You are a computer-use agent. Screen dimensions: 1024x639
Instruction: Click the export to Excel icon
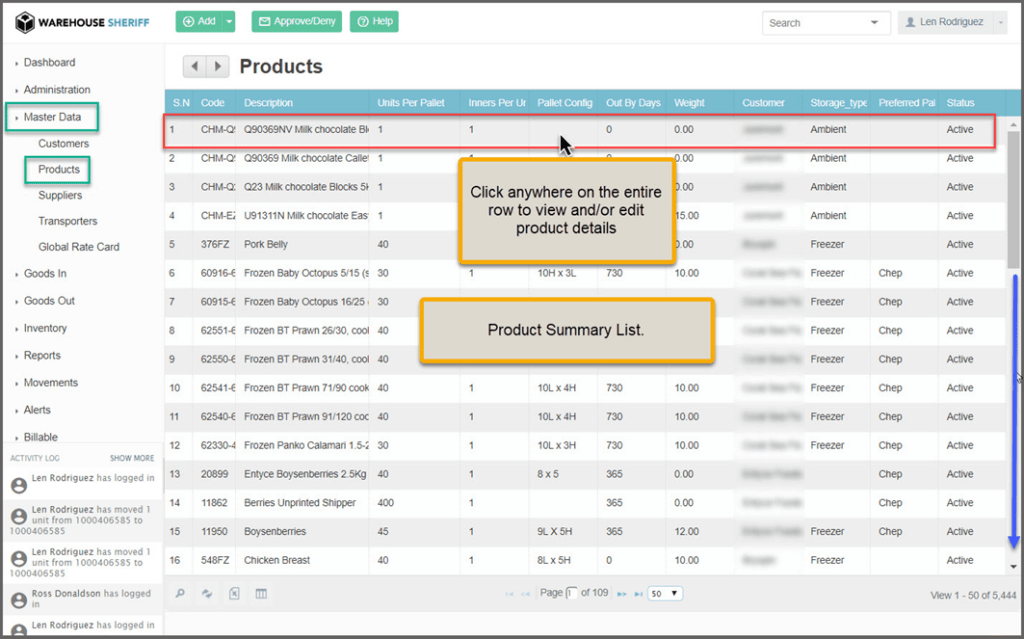coord(234,593)
